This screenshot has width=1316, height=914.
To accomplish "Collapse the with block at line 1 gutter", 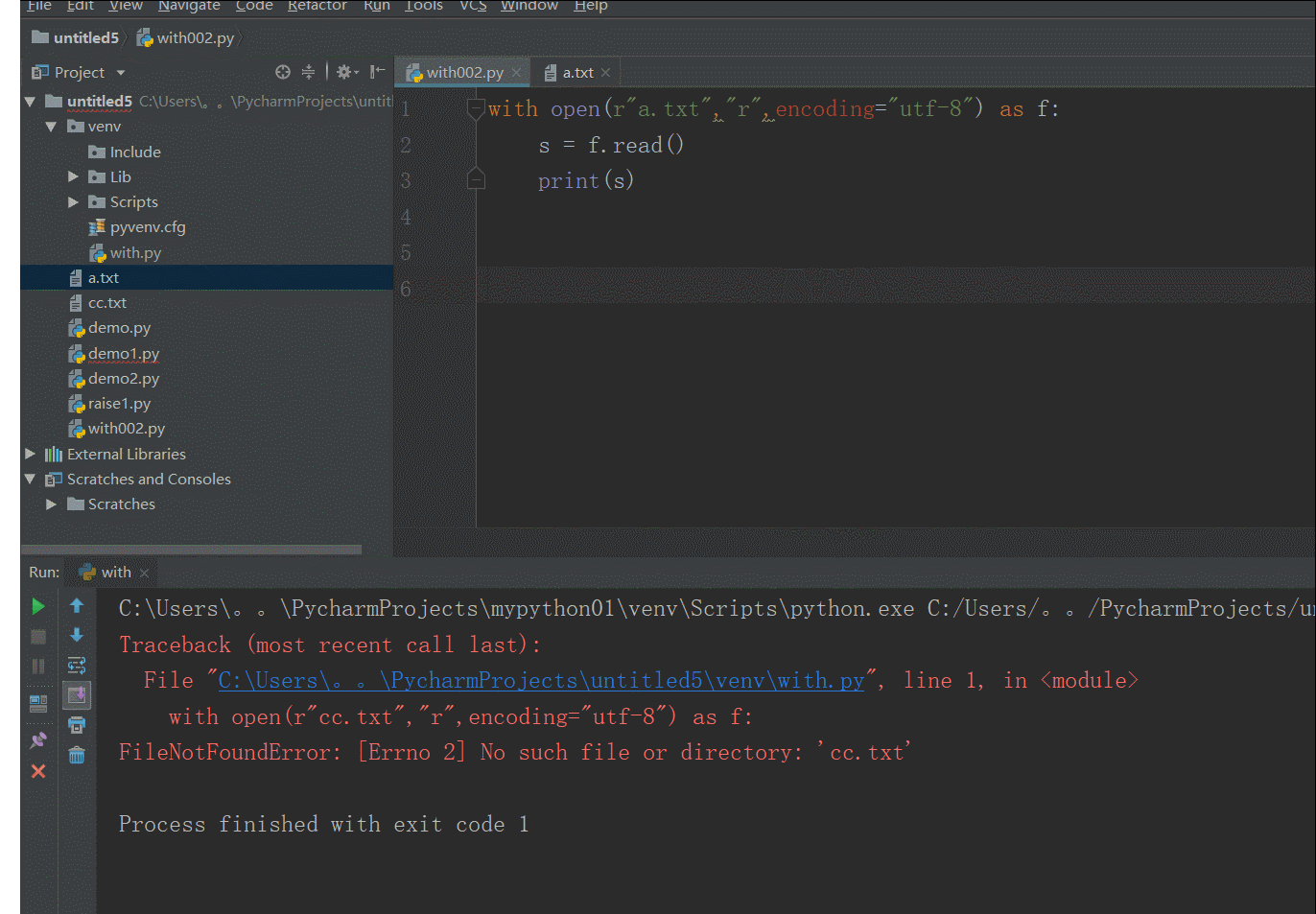I will (476, 108).
